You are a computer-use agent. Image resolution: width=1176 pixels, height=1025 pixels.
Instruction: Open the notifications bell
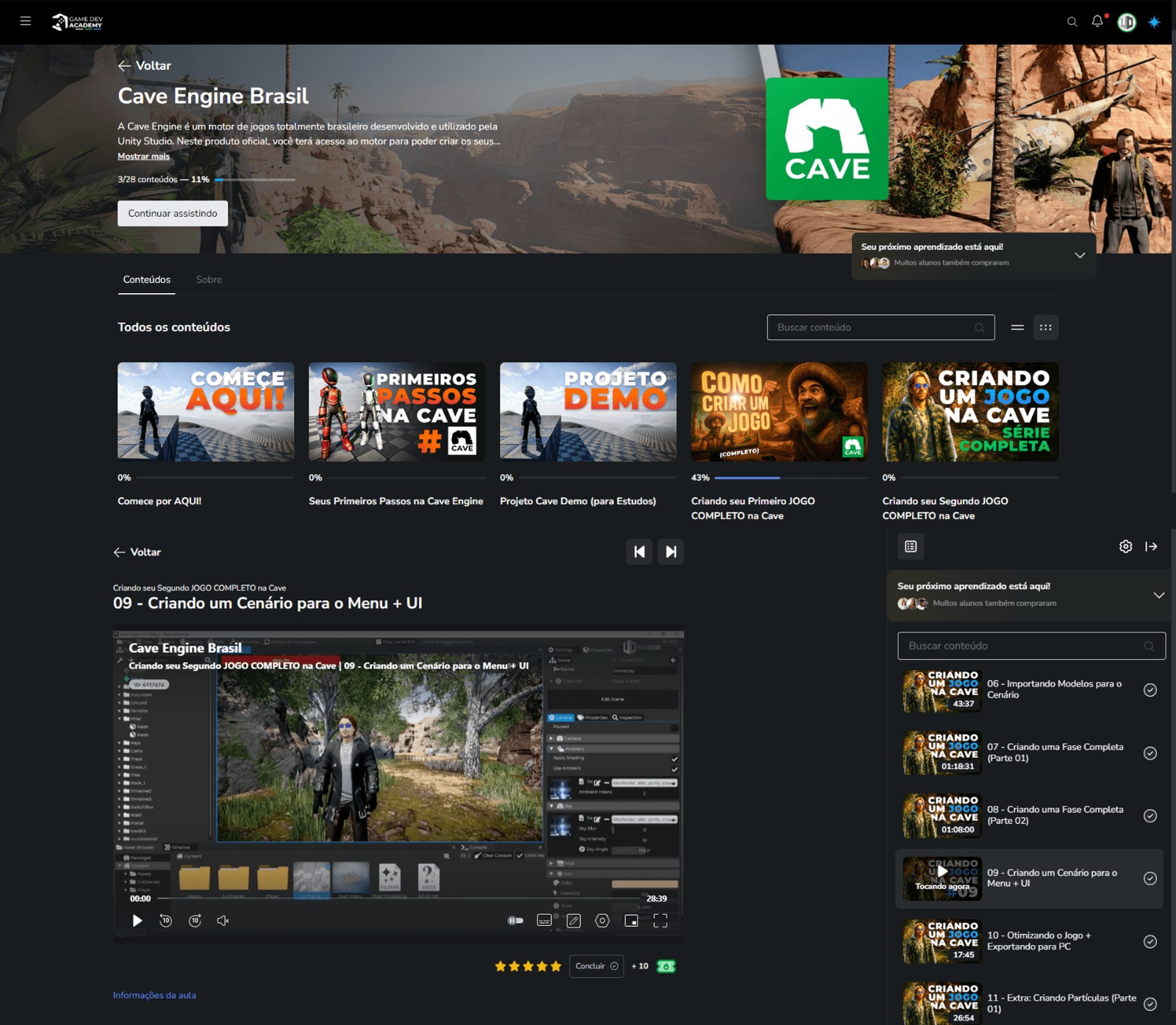pos(1097,21)
